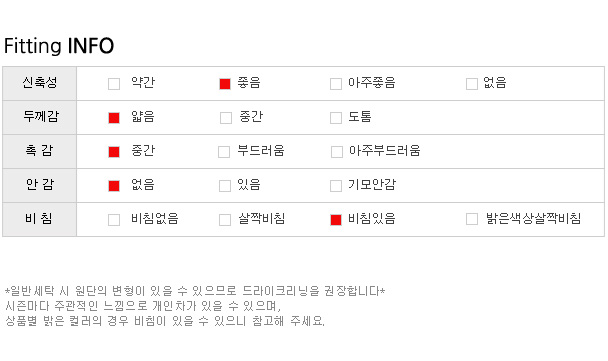Tick the 도톰 checkbox

[x=336, y=118]
